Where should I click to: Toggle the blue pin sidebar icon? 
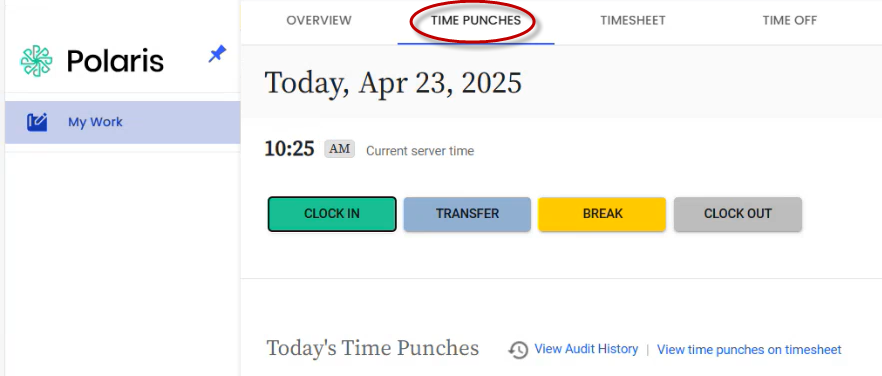217,55
